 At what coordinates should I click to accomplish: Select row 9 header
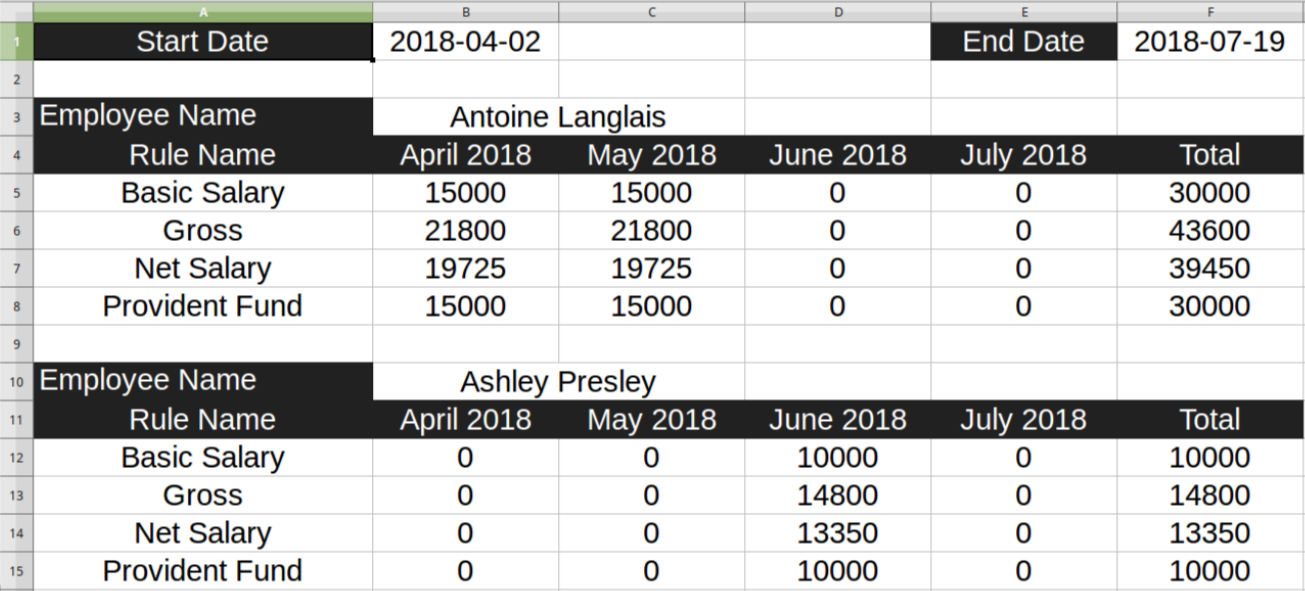click(x=16, y=344)
